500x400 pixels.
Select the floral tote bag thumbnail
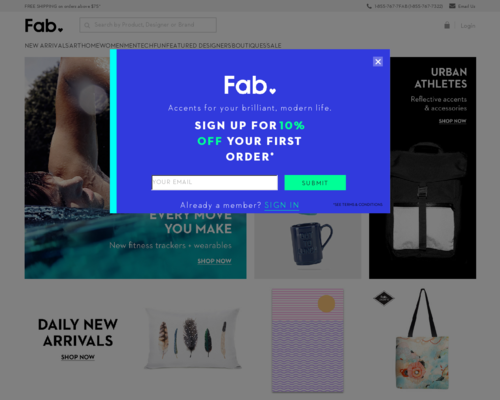tap(422, 338)
